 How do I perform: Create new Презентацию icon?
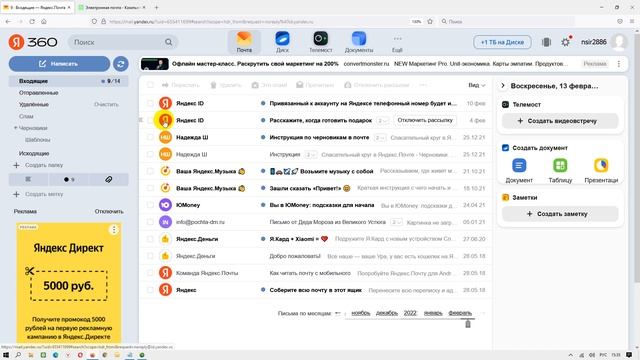pyautogui.click(x=601, y=165)
